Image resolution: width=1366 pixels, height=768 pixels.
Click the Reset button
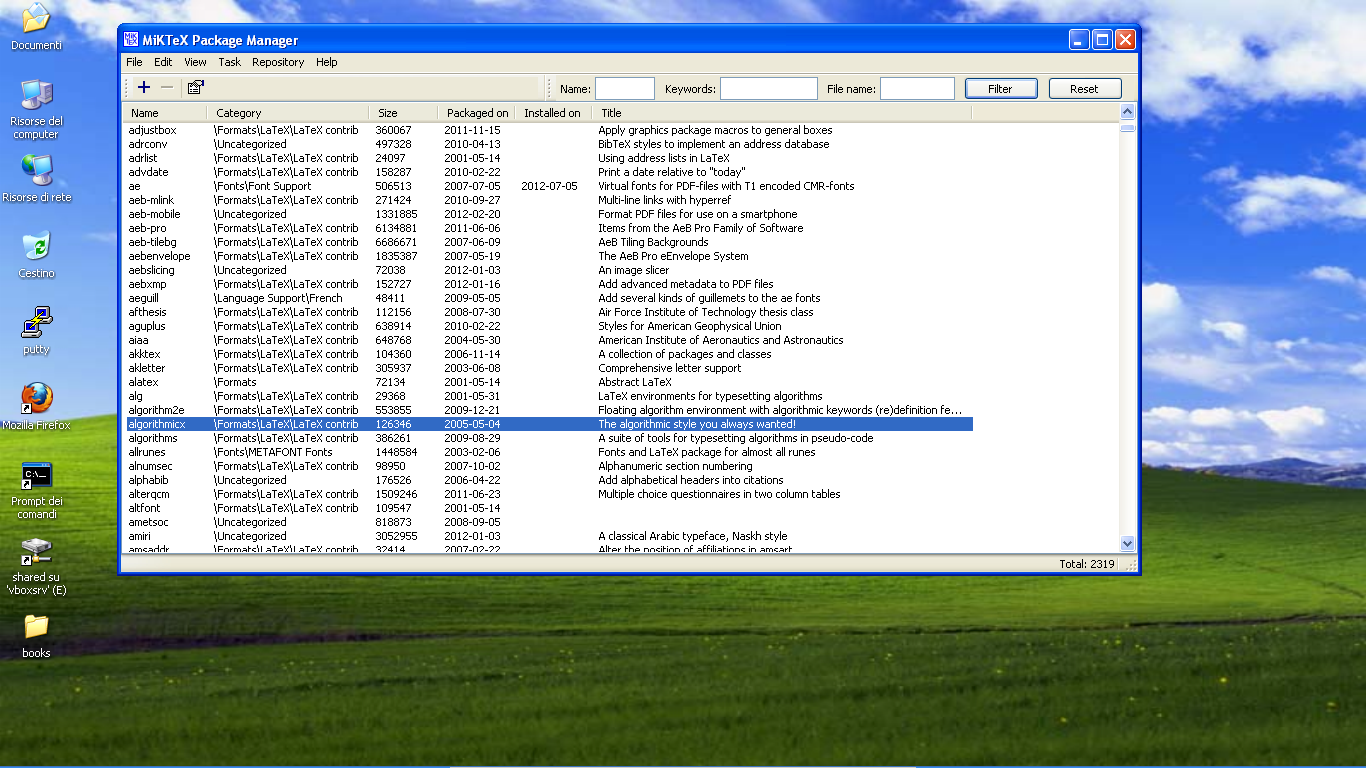click(x=1085, y=89)
